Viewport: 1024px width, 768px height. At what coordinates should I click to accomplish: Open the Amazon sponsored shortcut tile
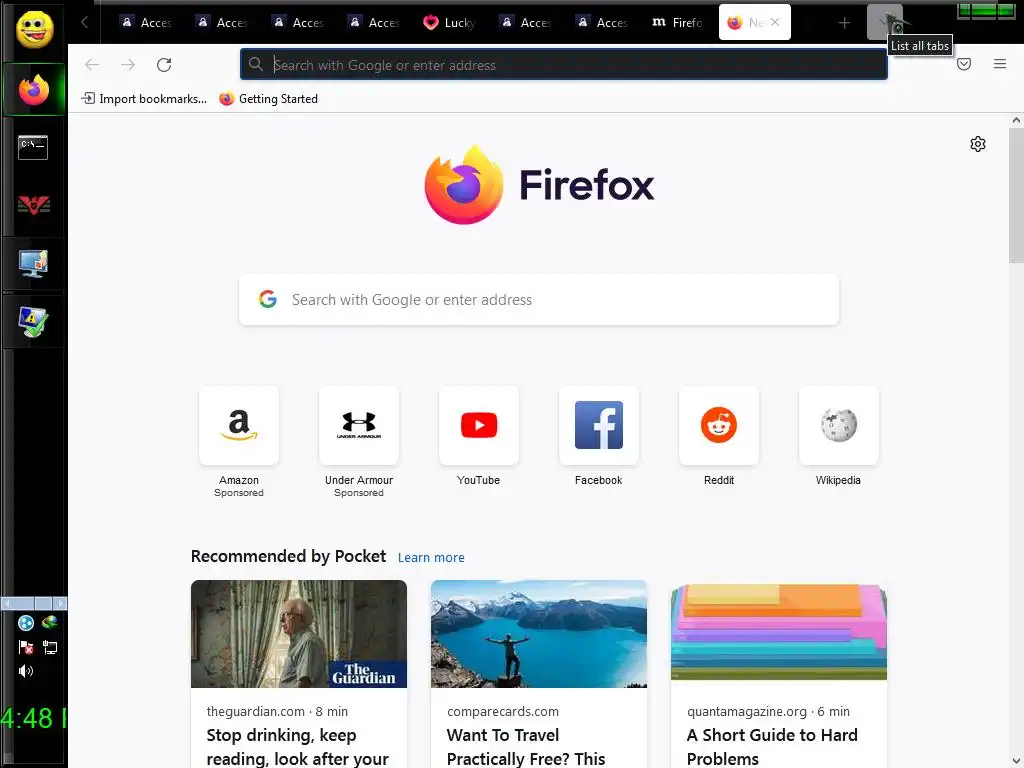point(239,425)
